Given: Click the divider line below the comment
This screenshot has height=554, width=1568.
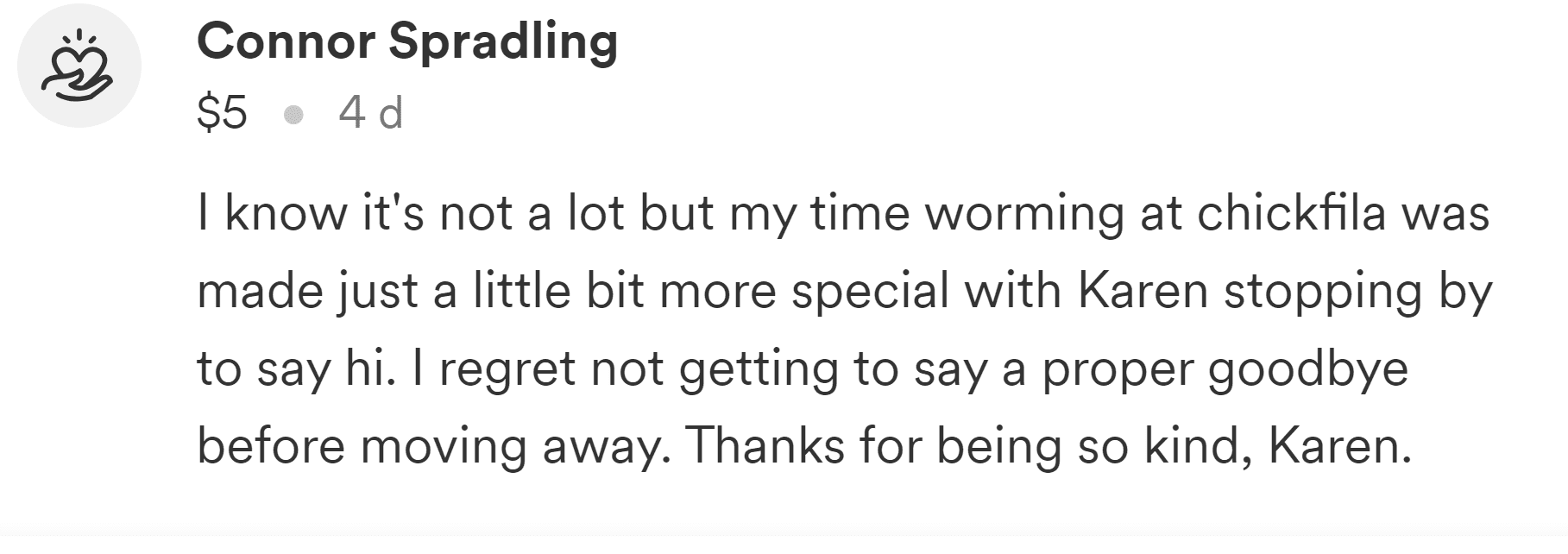Looking at the screenshot, I should pyautogui.click(x=784, y=533).
